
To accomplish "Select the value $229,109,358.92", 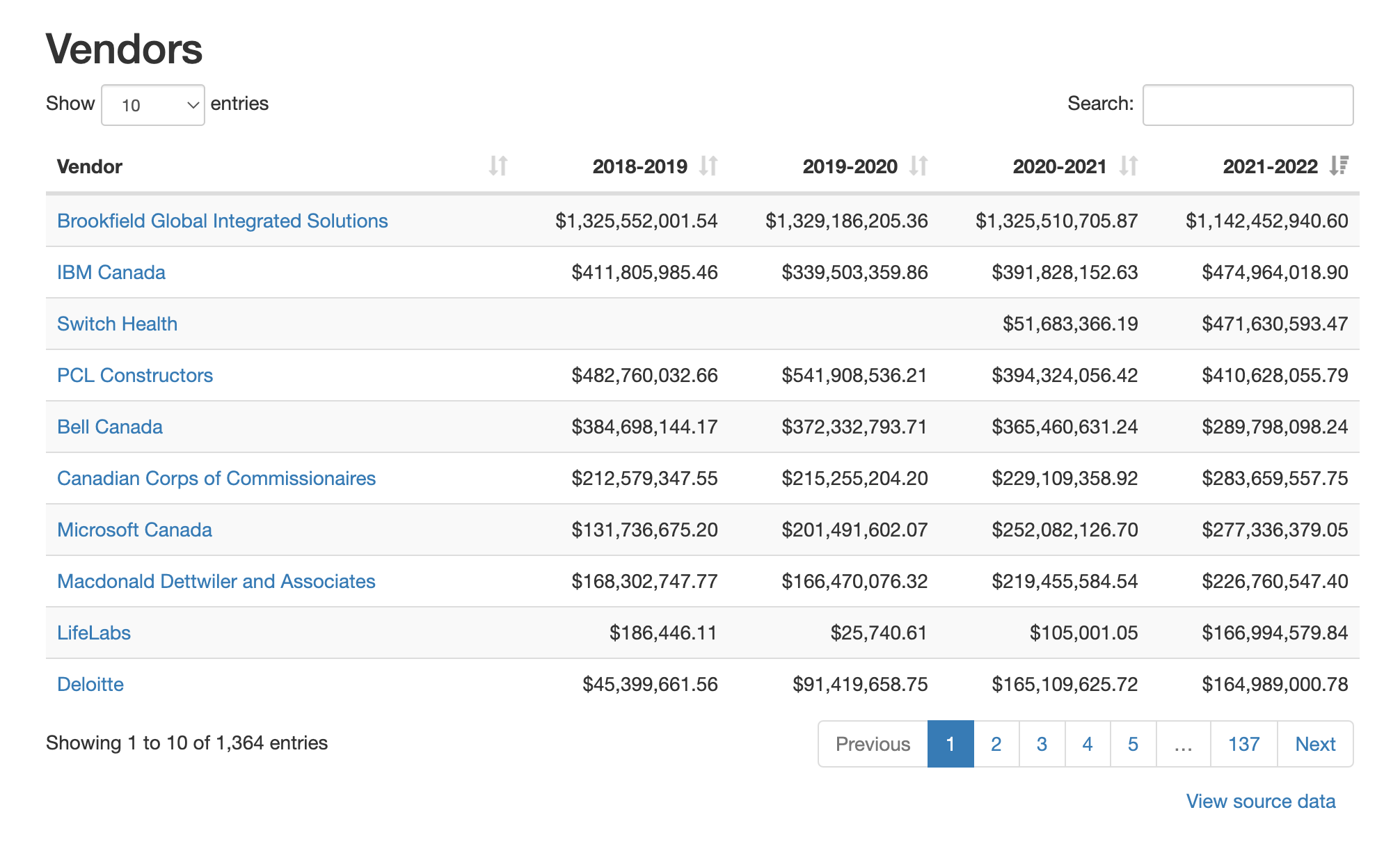I will click(x=1065, y=478).
